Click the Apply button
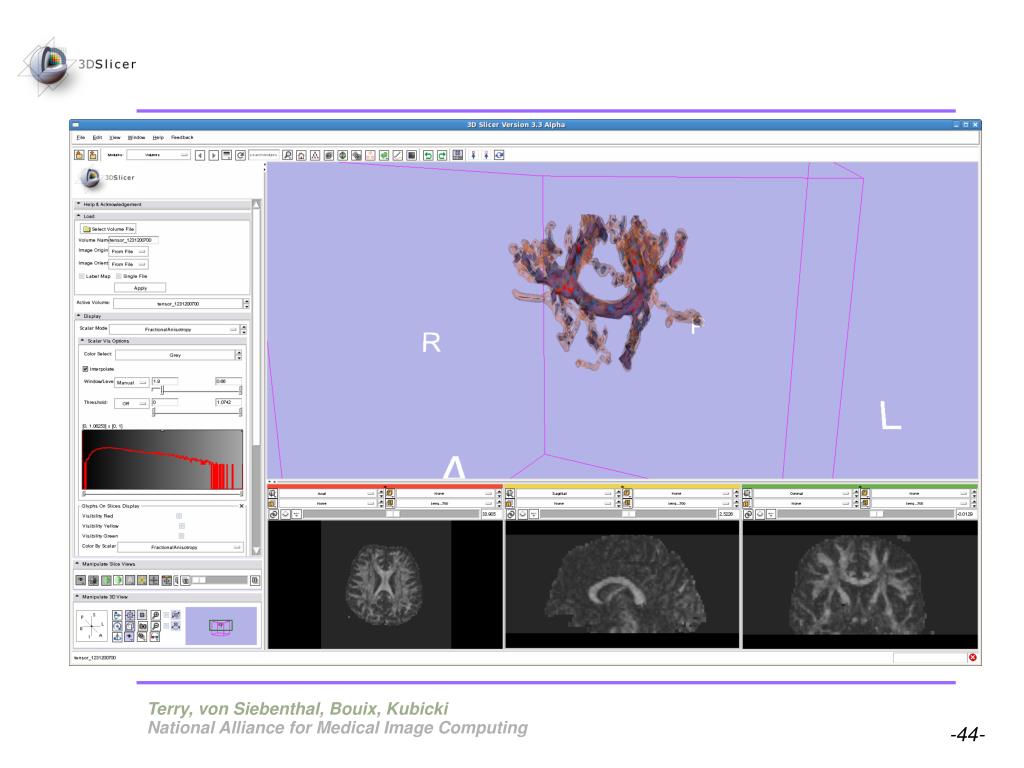This screenshot has height=768, width=1024. [x=140, y=288]
